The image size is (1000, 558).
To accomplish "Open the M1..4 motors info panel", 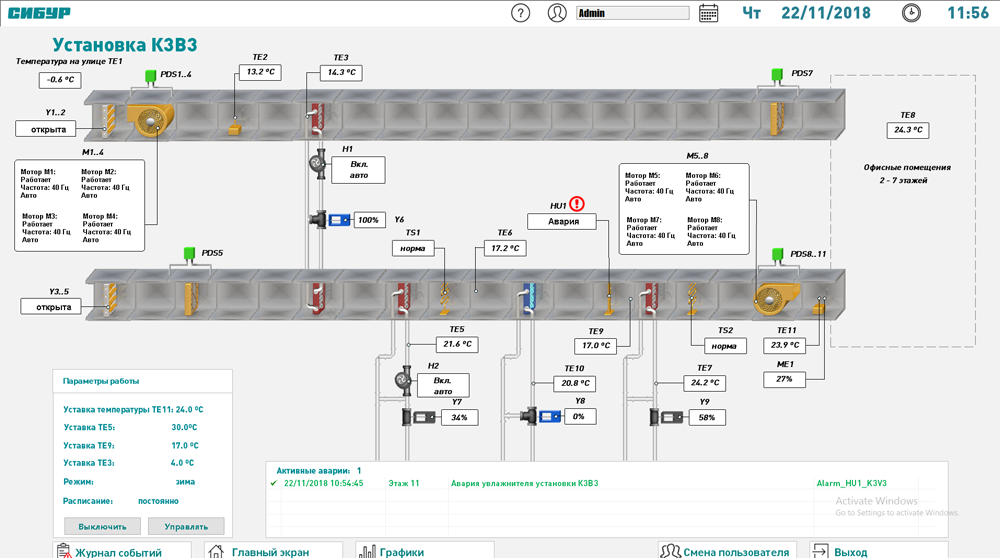I will pos(80,205).
